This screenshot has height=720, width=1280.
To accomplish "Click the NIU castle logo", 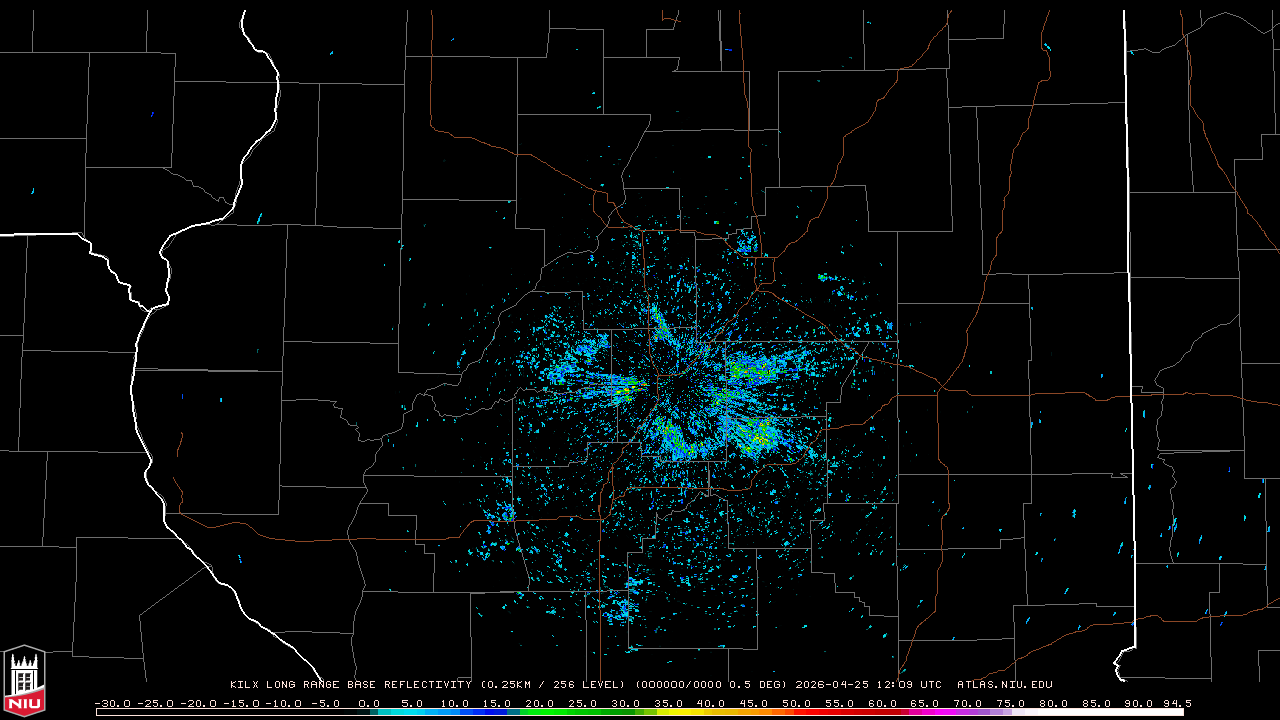I will click(24, 680).
